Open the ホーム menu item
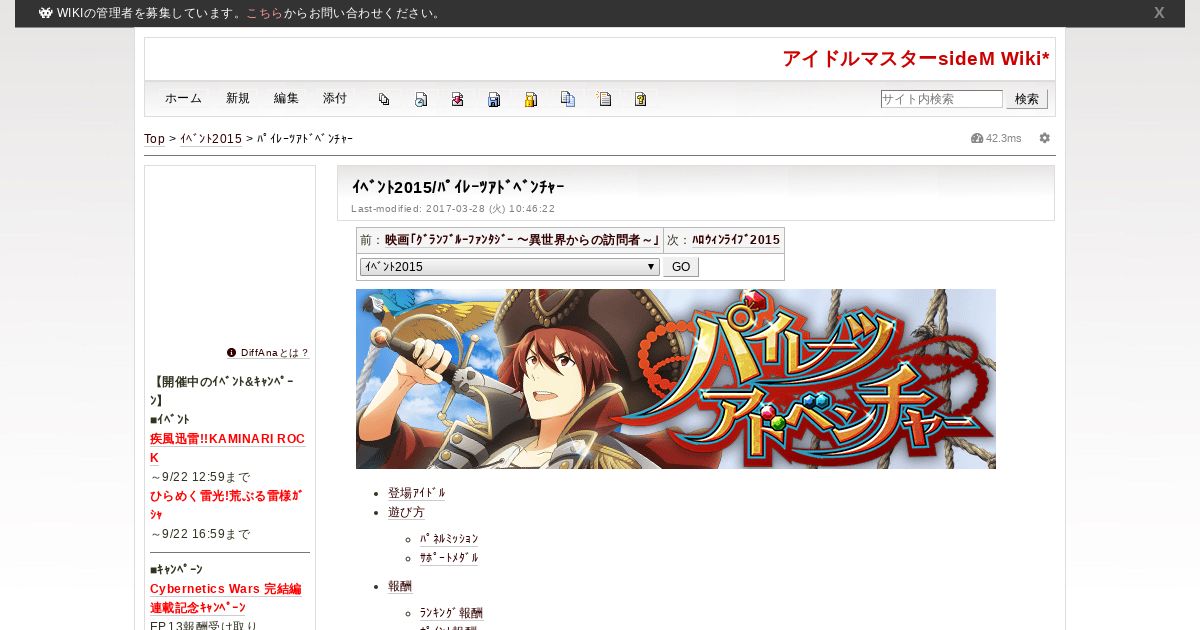This screenshot has width=1200, height=630. [x=183, y=99]
